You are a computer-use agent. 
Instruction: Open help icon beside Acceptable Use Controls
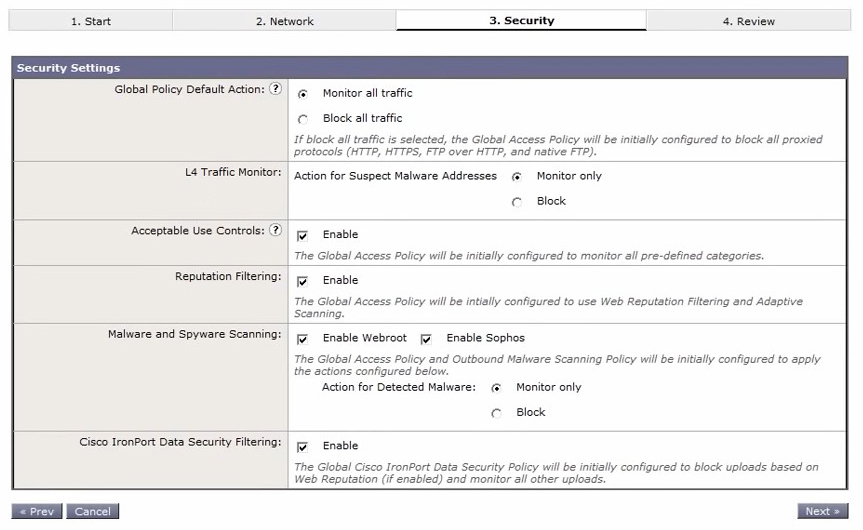pos(276,230)
